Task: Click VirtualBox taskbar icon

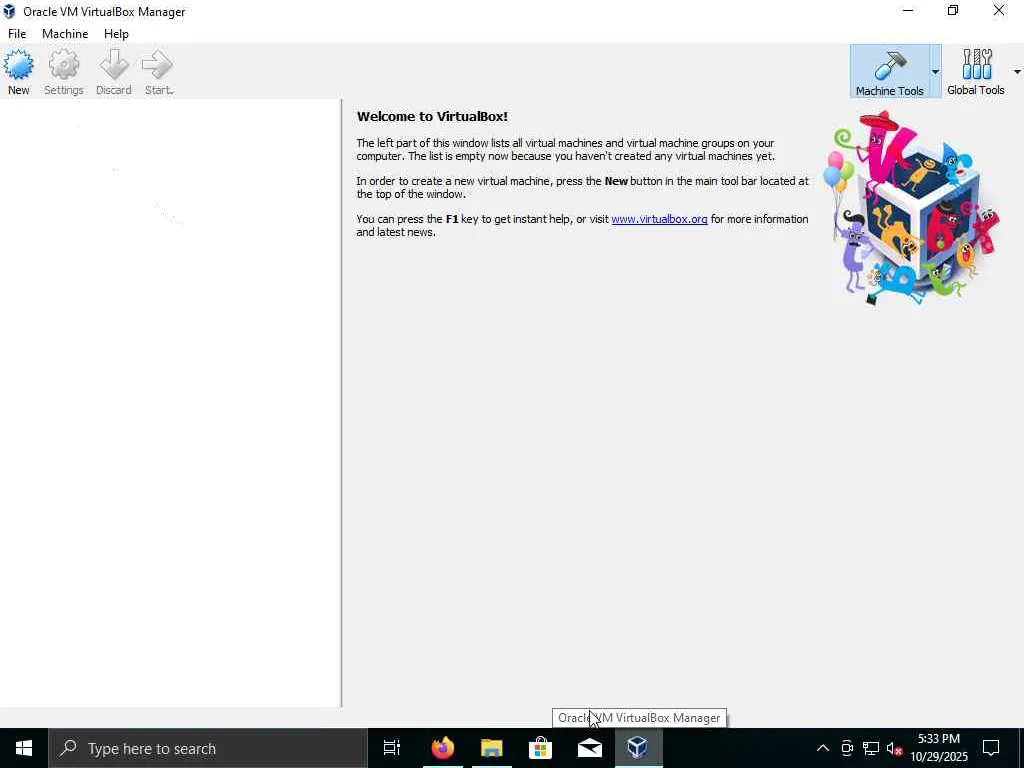Action: [638, 748]
